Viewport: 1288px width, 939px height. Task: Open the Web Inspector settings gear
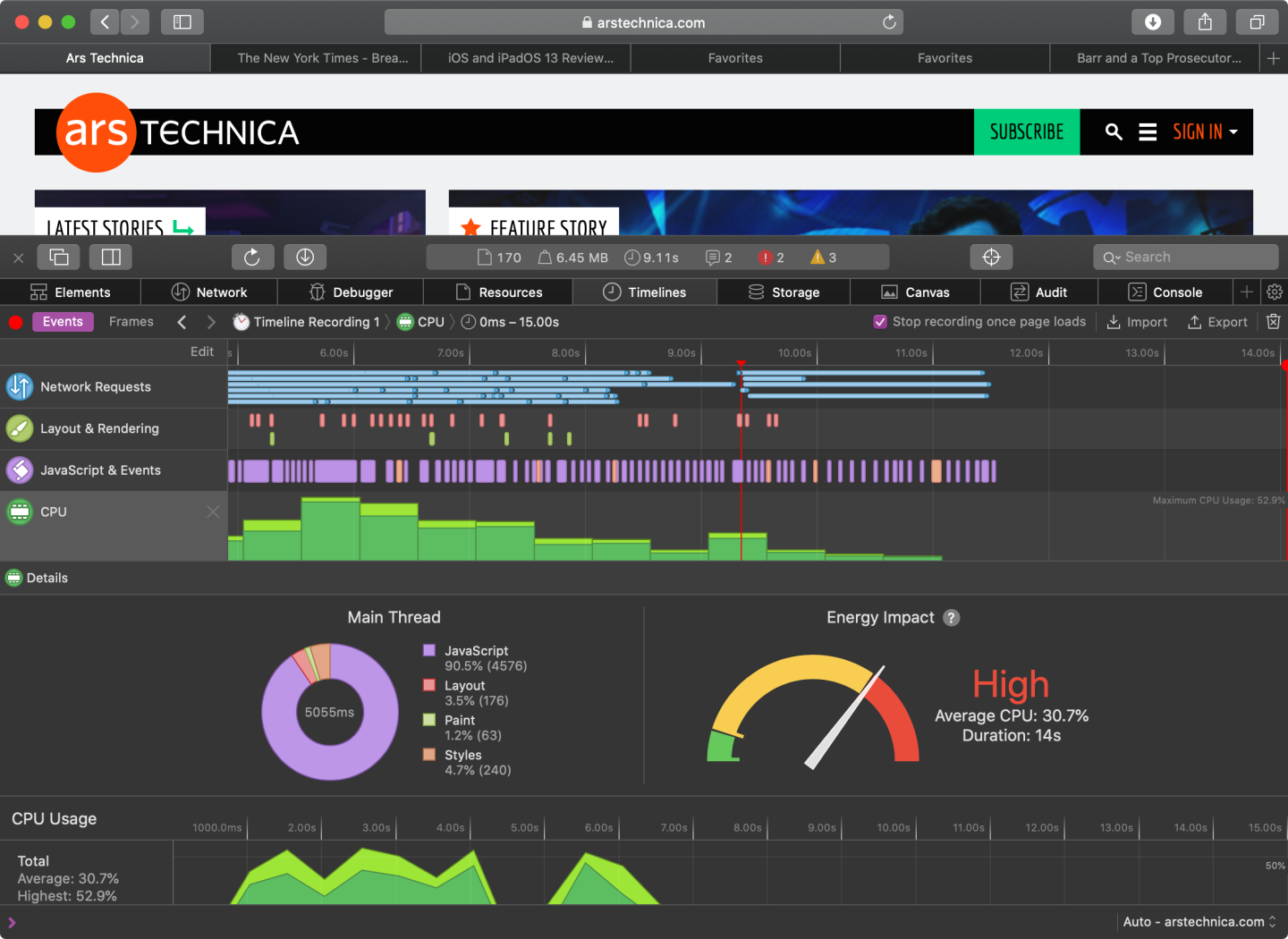click(1275, 292)
